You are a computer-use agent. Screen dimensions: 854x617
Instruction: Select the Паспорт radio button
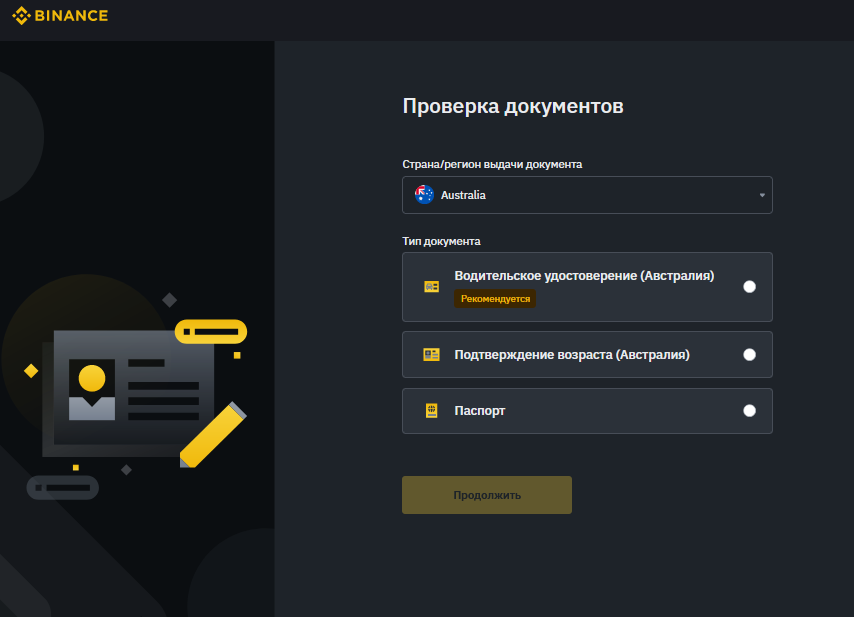[749, 411]
